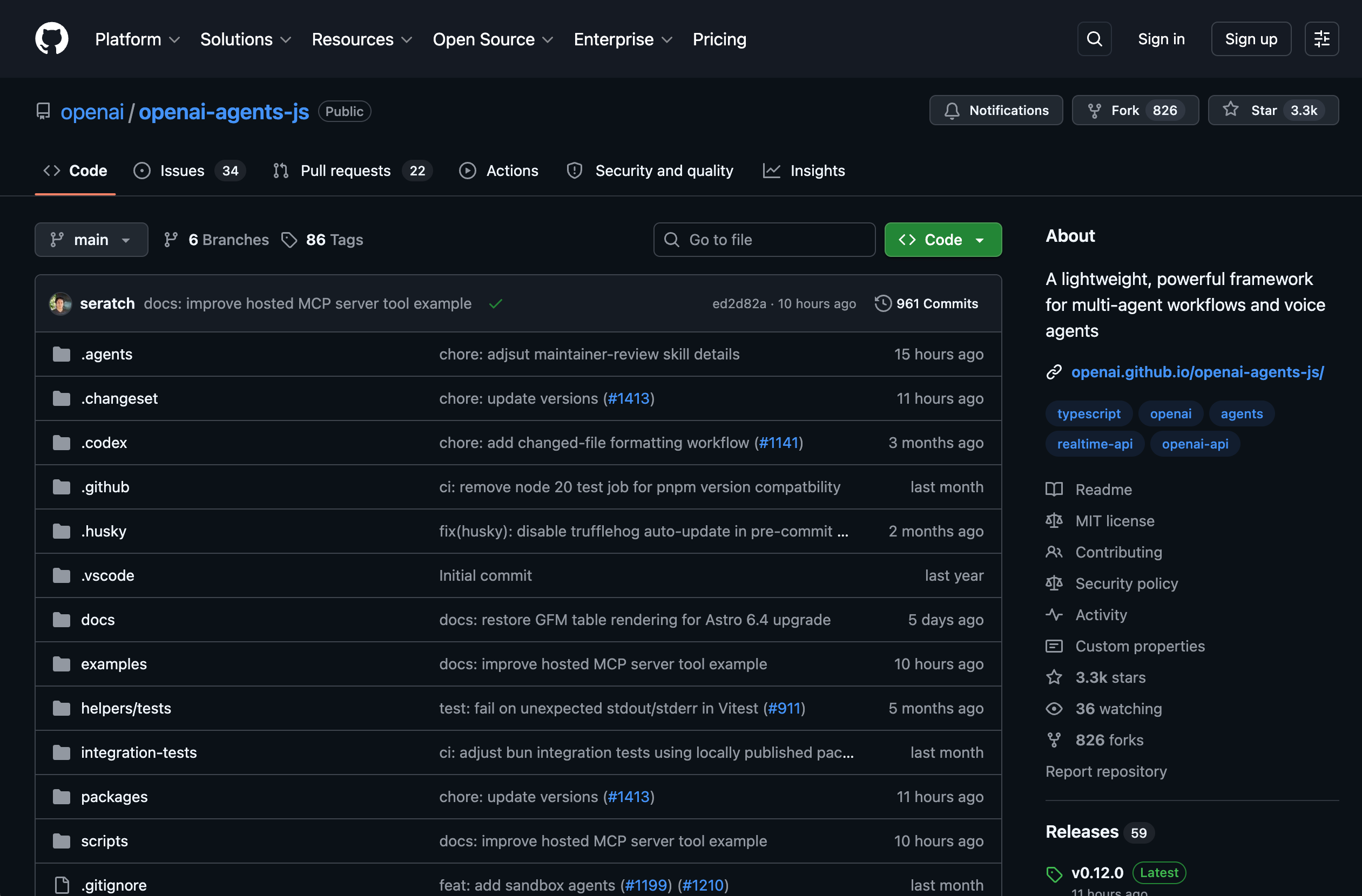The width and height of the screenshot is (1362, 896).
Task: Open the examples folder
Action: [114, 664]
